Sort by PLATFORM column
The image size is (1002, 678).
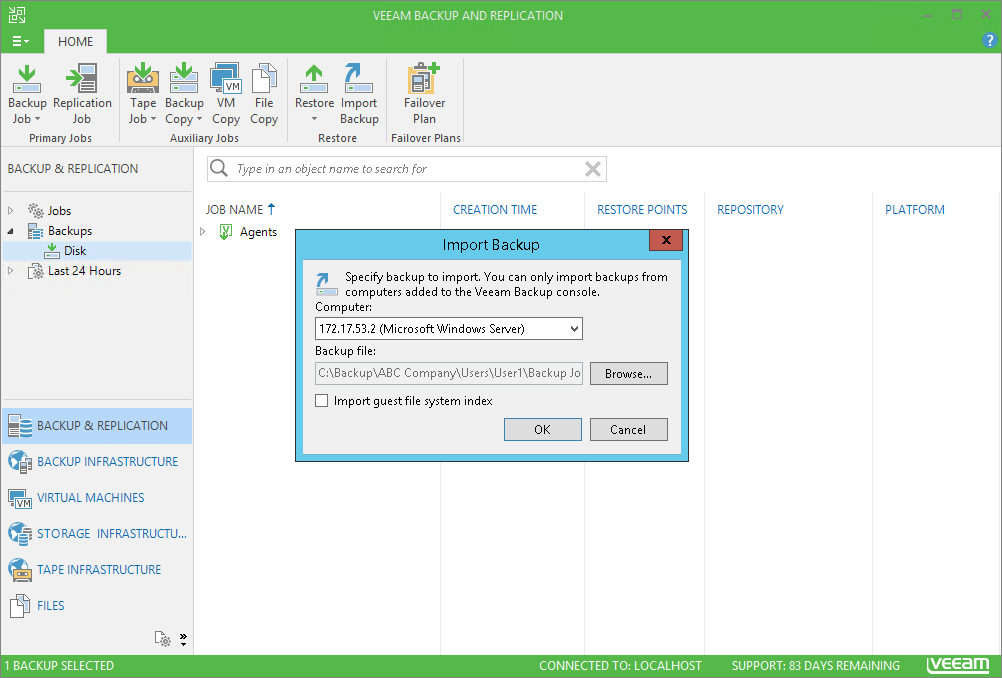(x=914, y=210)
